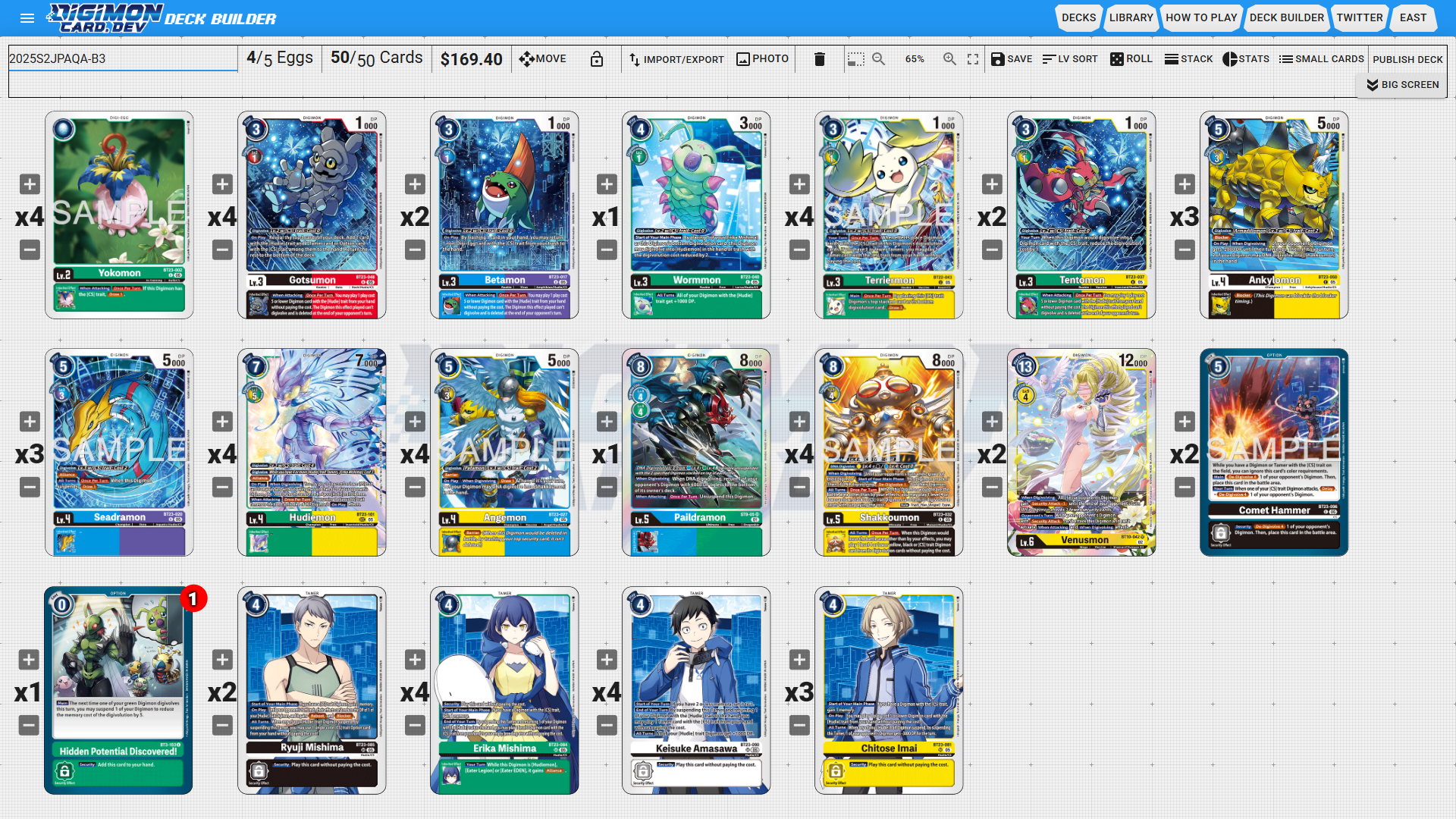Click the selection marquee icon
The width and height of the screenshot is (1456, 819).
pos(855,59)
